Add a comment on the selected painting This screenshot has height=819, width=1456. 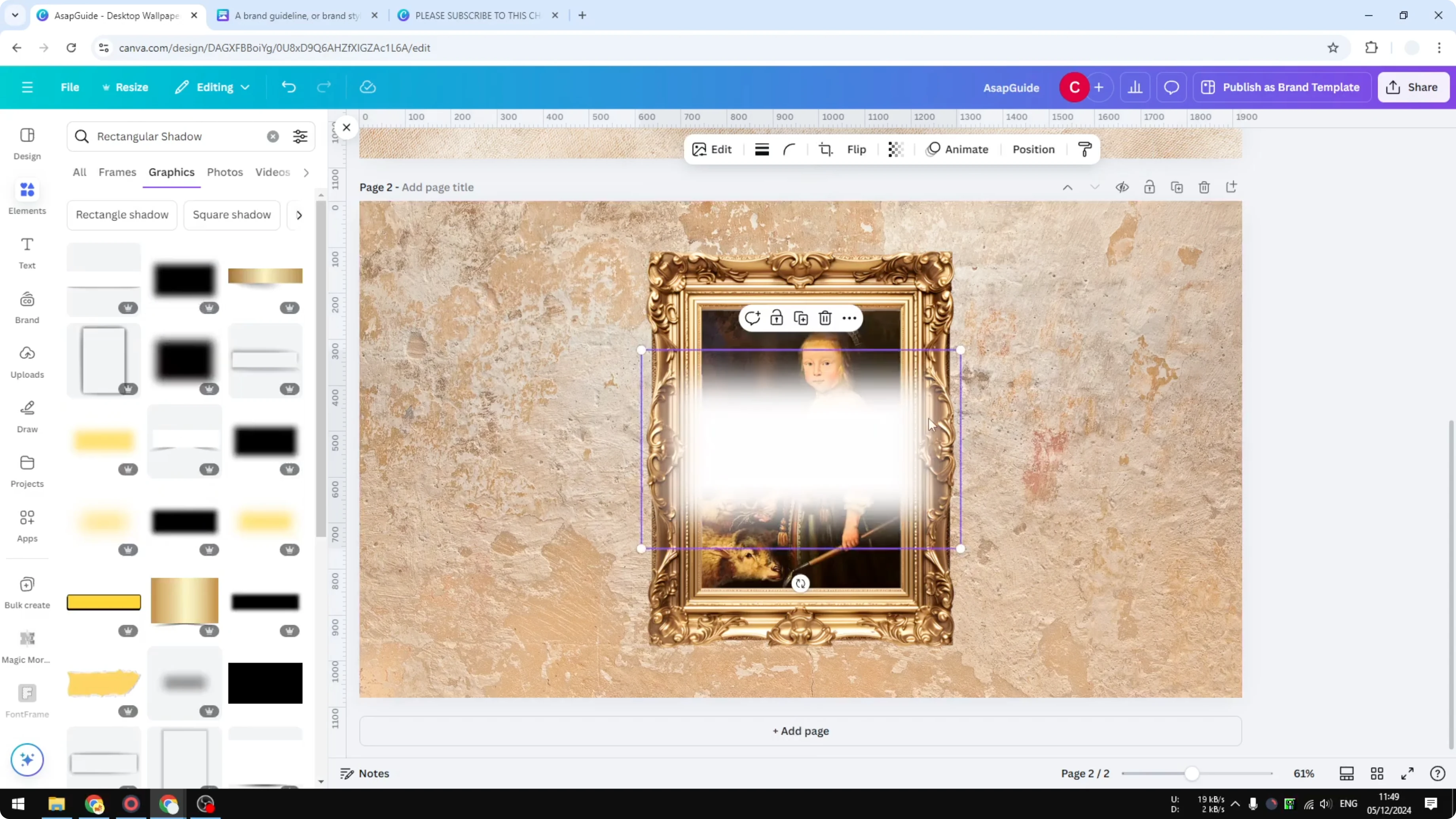tap(752, 318)
